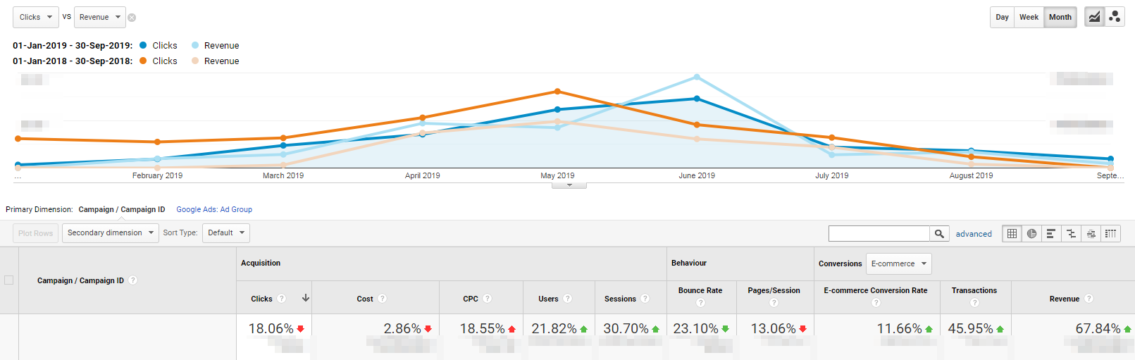Click the search magnifier button
This screenshot has width=1135, height=360.
click(939, 233)
